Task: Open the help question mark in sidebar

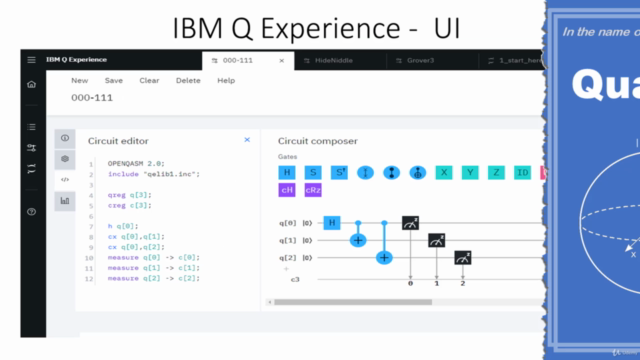Action: click(31, 211)
